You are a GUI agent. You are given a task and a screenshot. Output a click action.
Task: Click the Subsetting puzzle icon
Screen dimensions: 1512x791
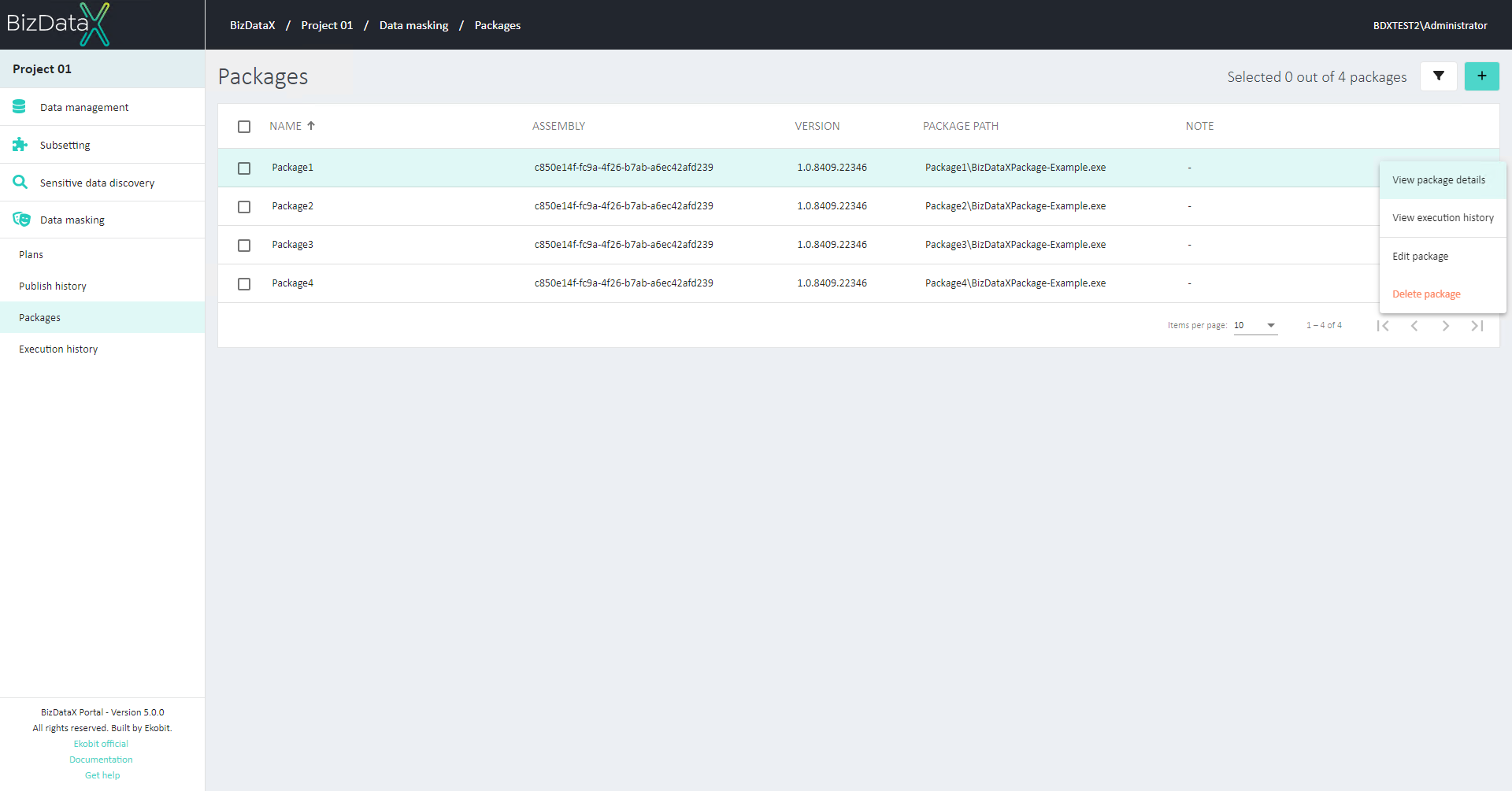point(20,144)
